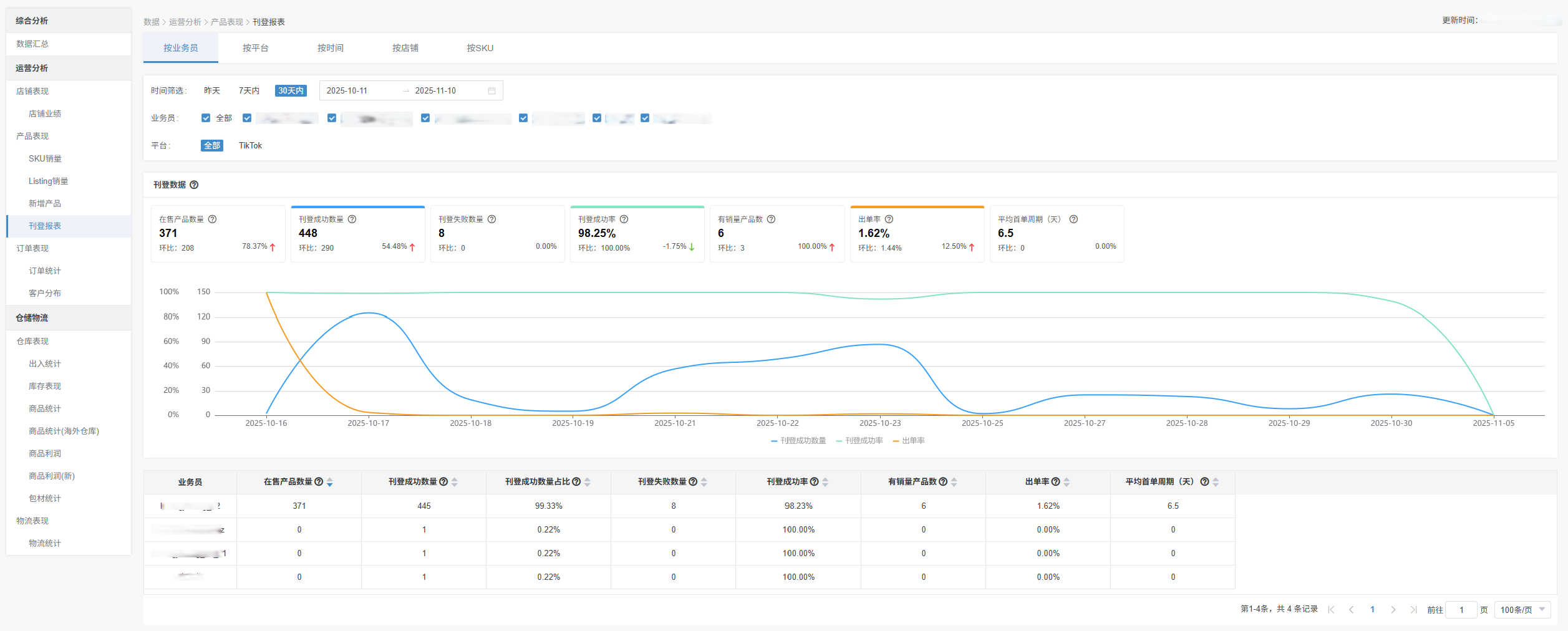Open the 100条/页 page size dropdown
The width and height of the screenshot is (1568, 631).
(1522, 610)
